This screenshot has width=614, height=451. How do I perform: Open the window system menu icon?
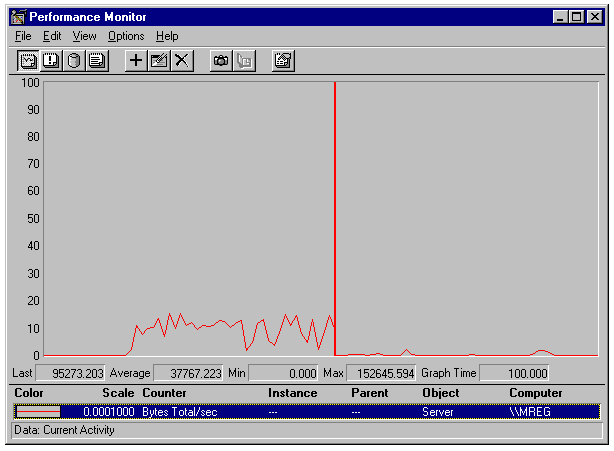click(17, 16)
